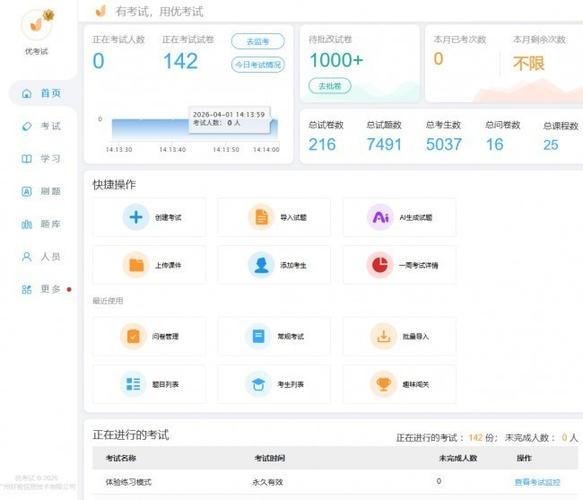The image size is (583, 500).
Task: Click the 总试卷数 value 216
Action: [x=322, y=145]
